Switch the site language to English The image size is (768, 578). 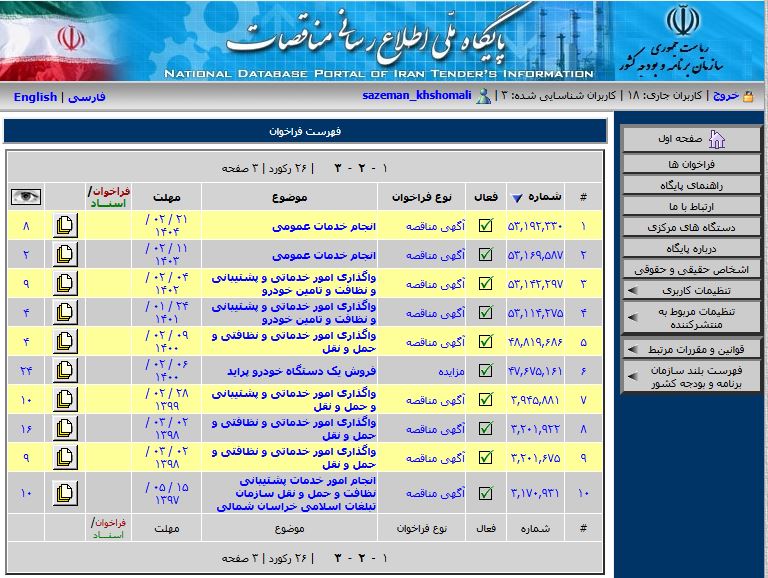35,97
